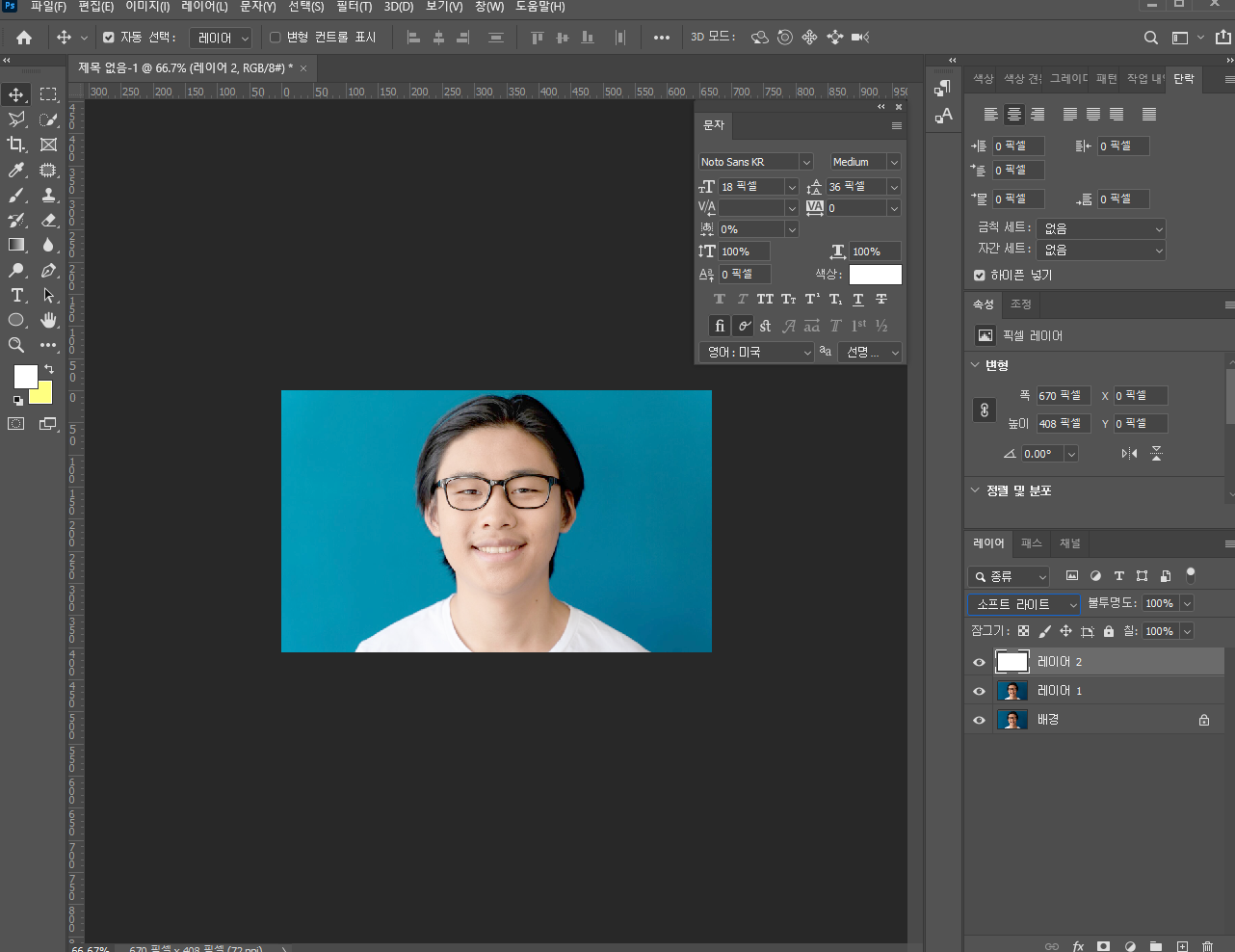Select the Dodge tool
This screenshot has height=952, width=1235.
click(x=16, y=271)
